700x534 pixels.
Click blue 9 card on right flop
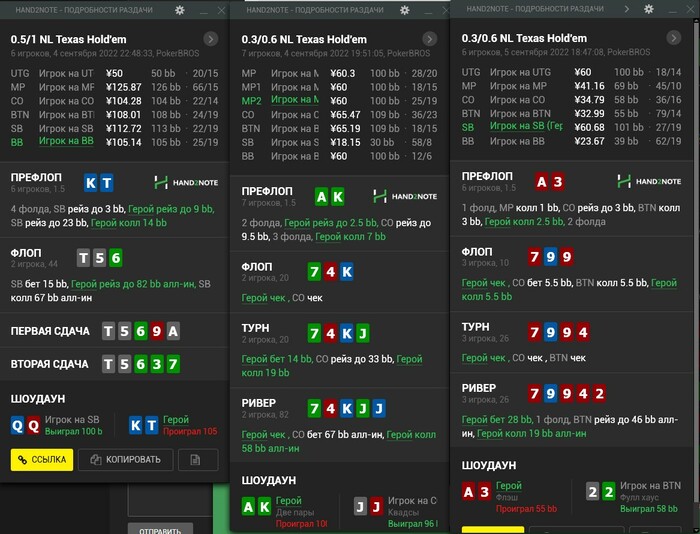tap(550, 257)
